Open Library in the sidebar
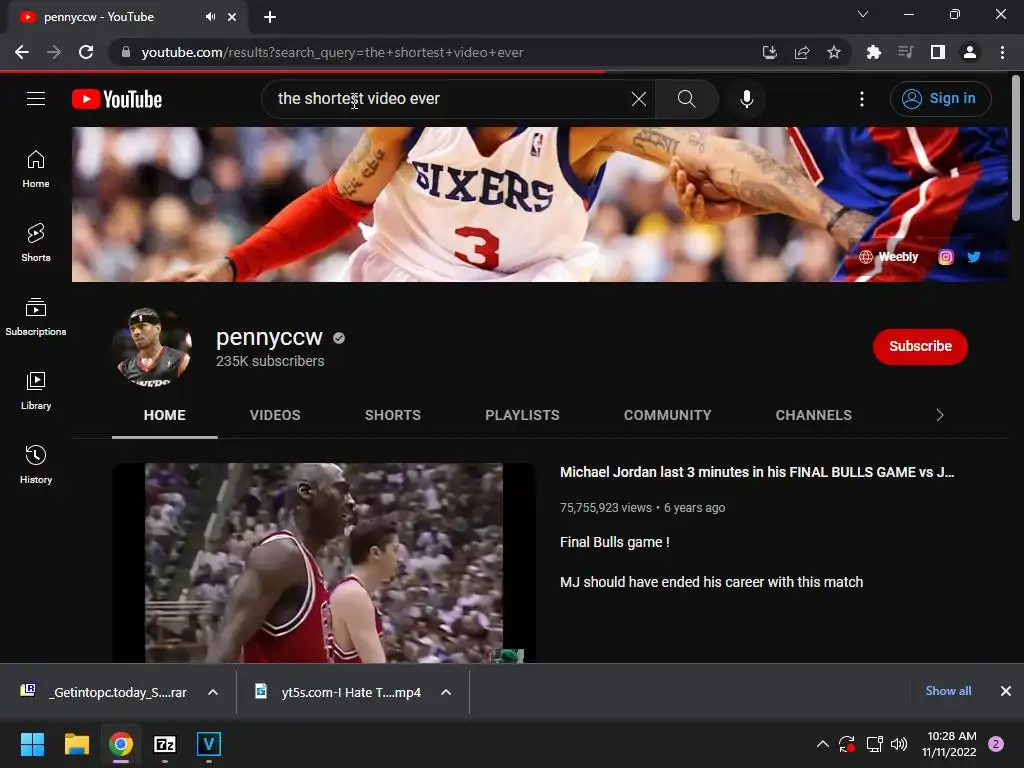Screen dimensions: 1024x768 point(36,391)
